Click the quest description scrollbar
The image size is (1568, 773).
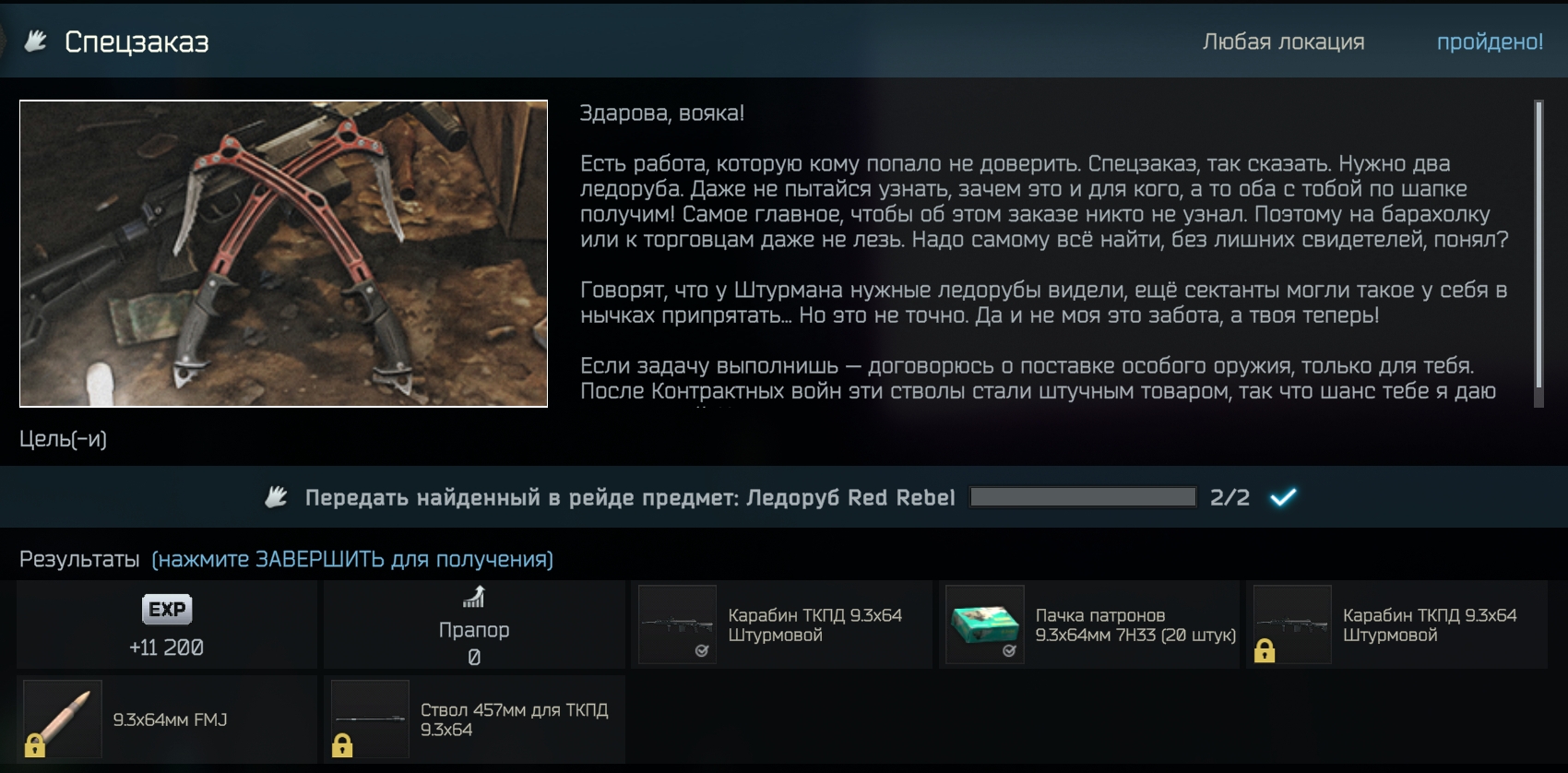[x=1538, y=254]
